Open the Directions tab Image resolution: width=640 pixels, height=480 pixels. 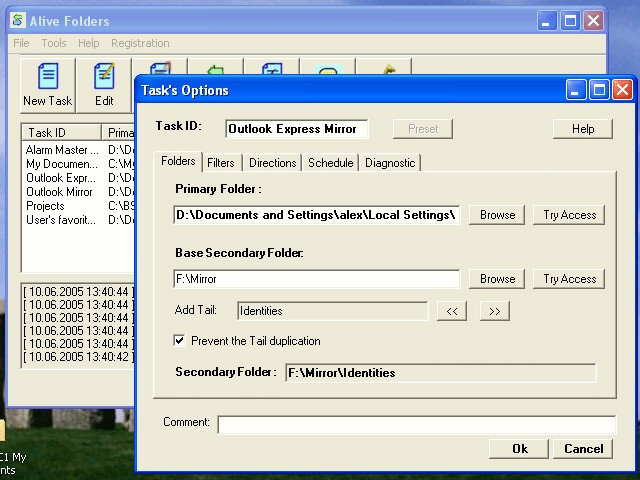[273, 163]
